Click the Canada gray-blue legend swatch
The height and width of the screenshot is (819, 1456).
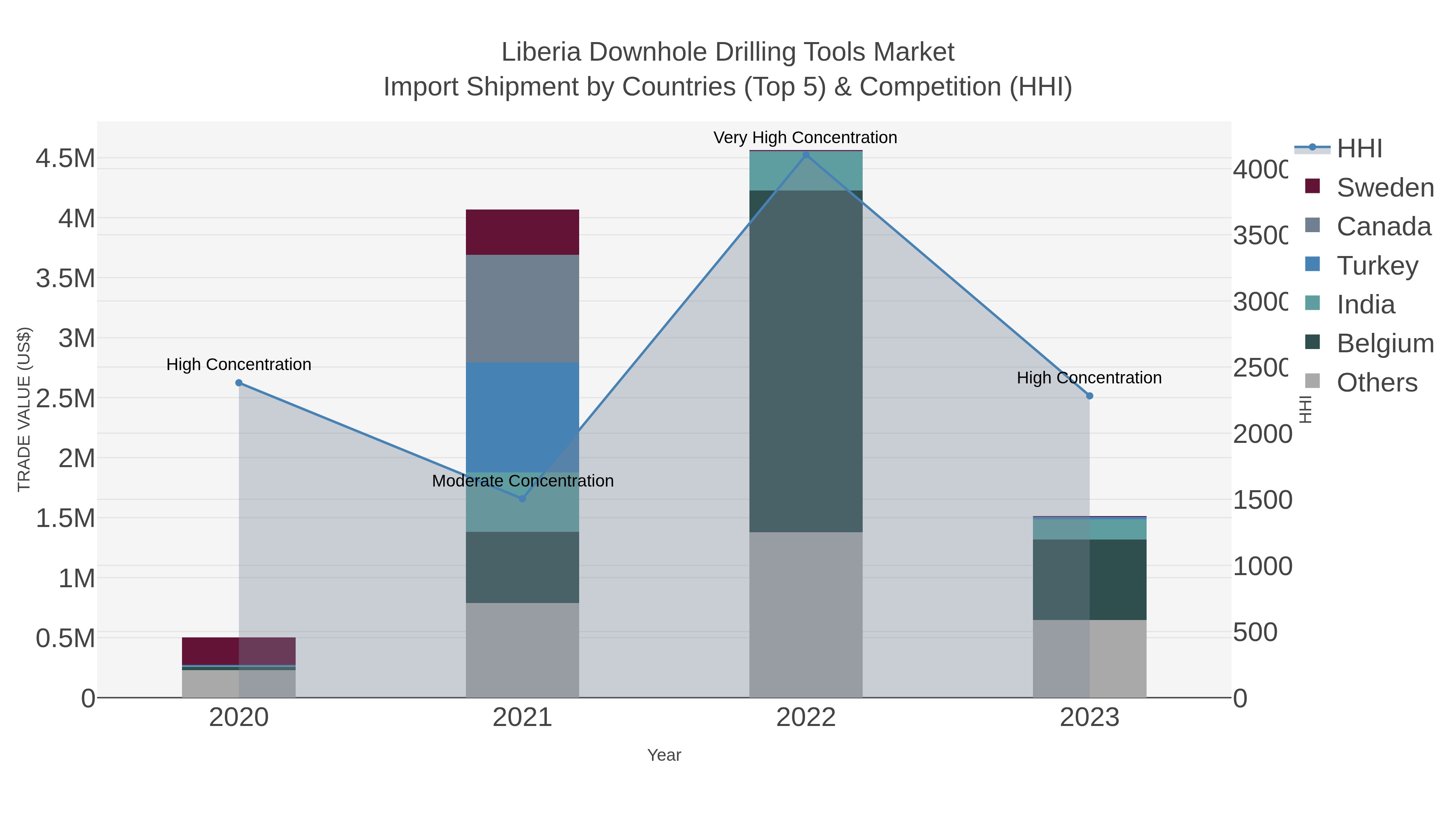click(1312, 225)
